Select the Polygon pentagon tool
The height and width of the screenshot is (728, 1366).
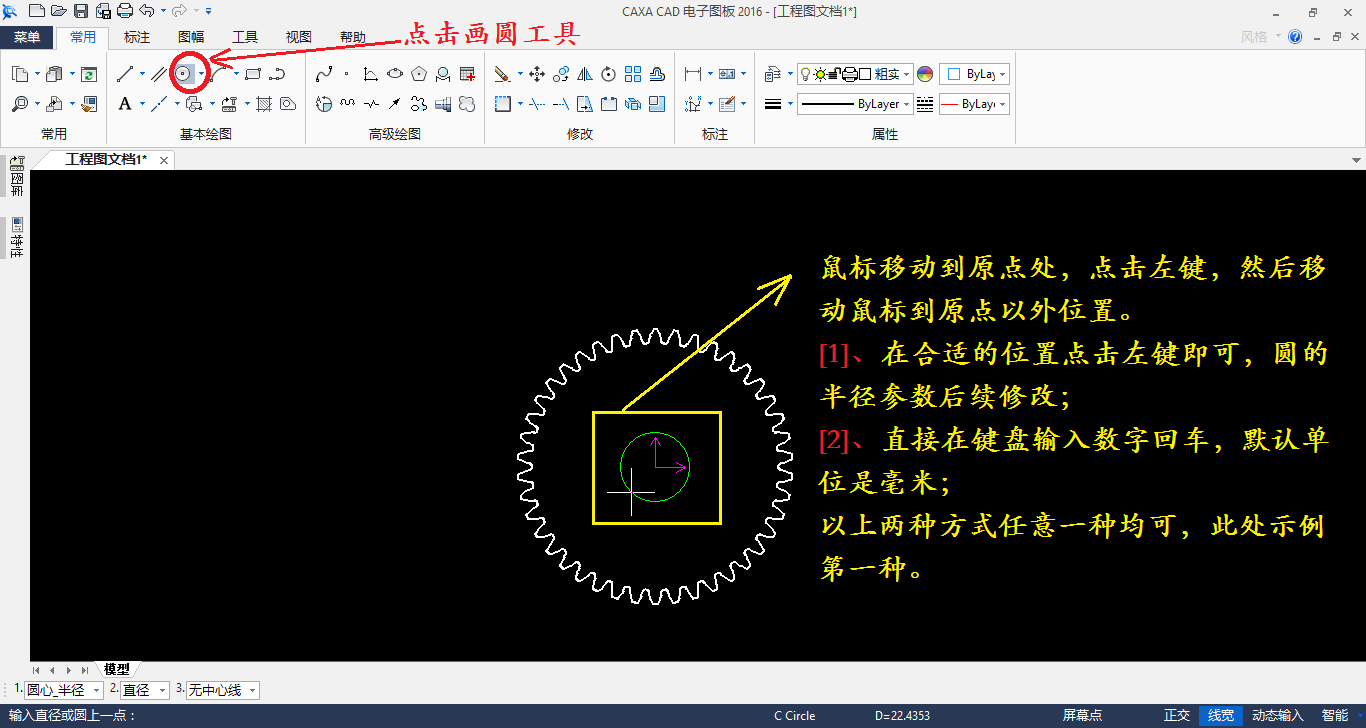419,74
